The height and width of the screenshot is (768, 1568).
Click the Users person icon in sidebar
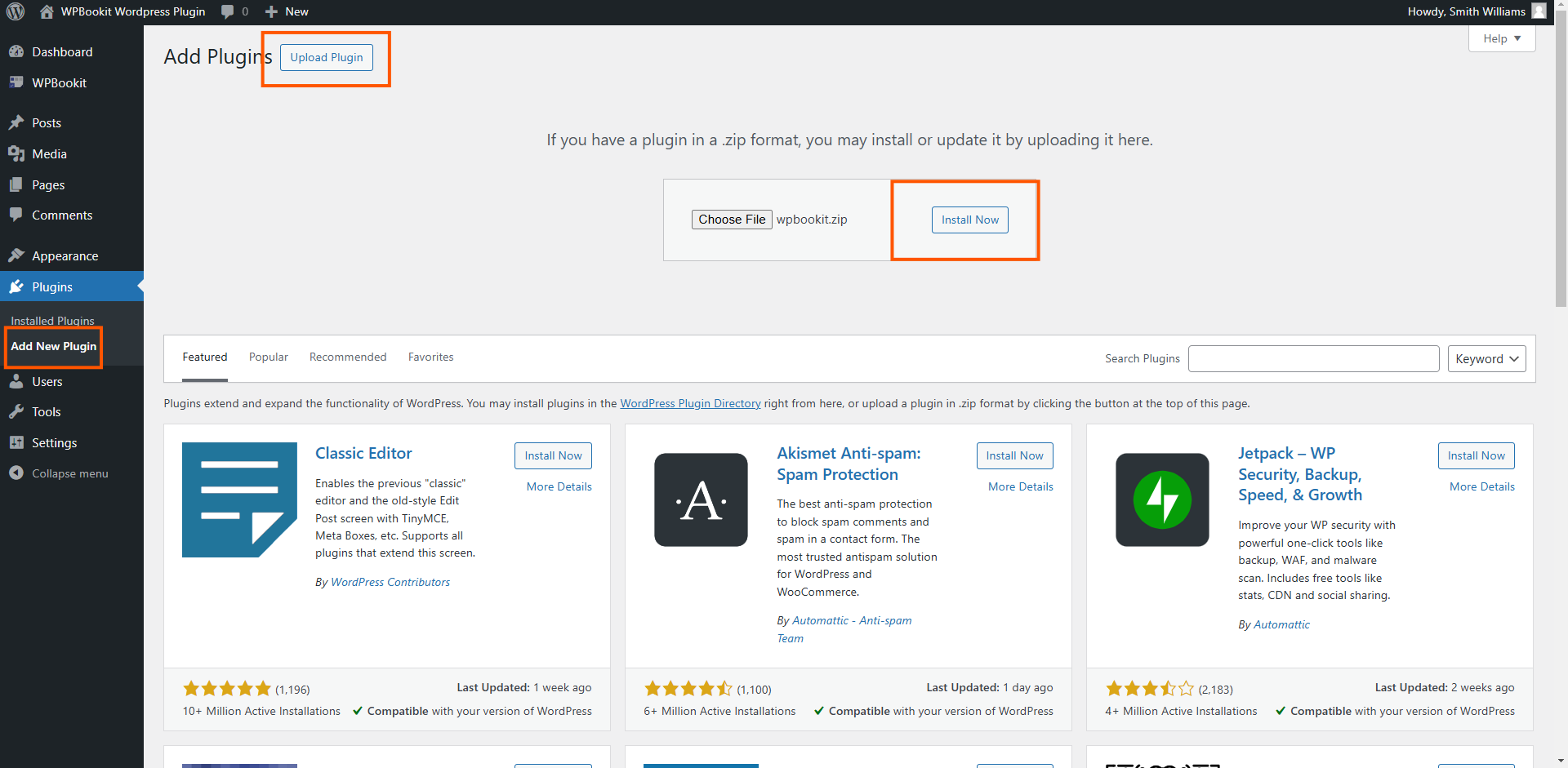16,381
